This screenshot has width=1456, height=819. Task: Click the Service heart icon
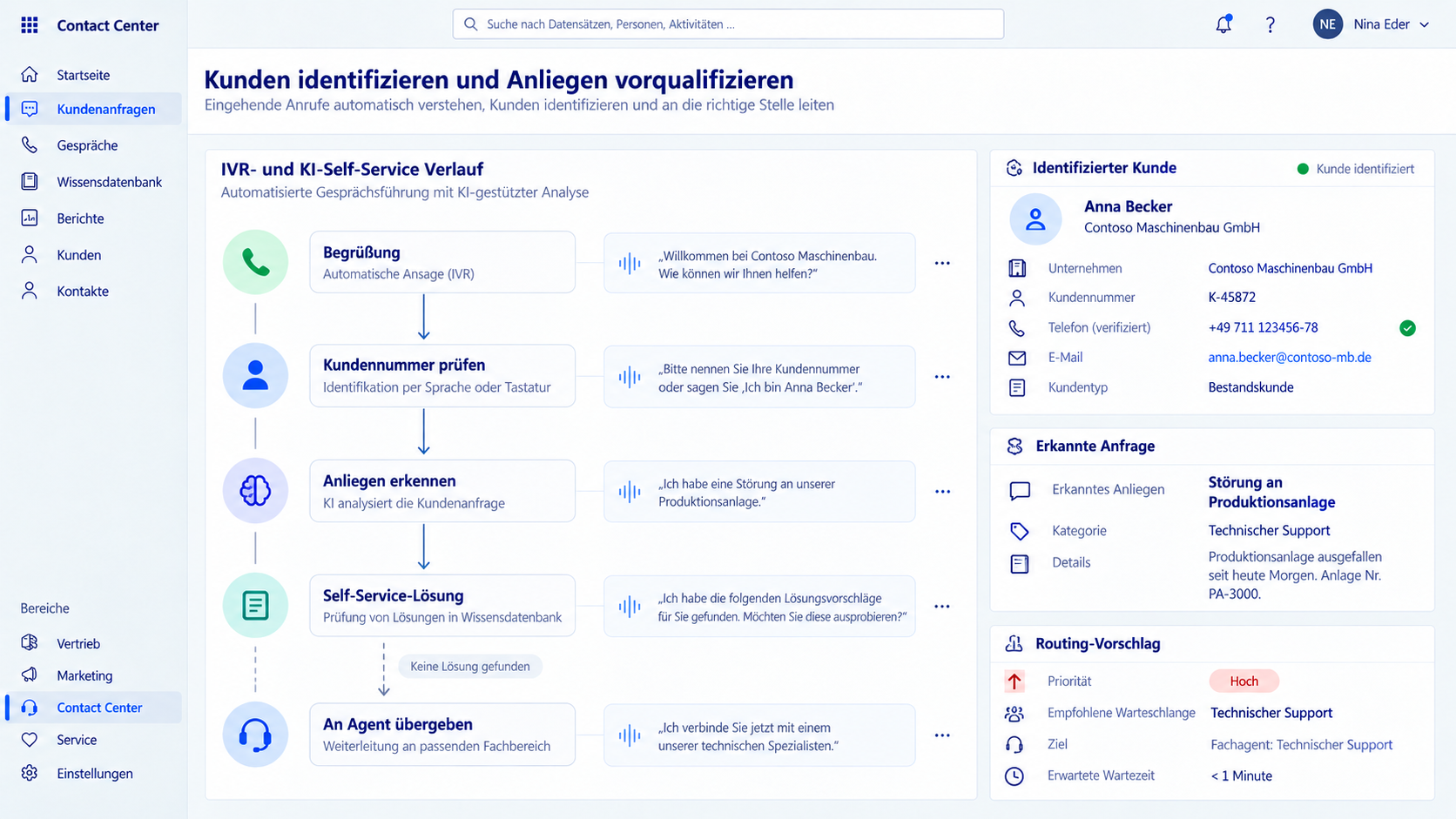(30, 740)
